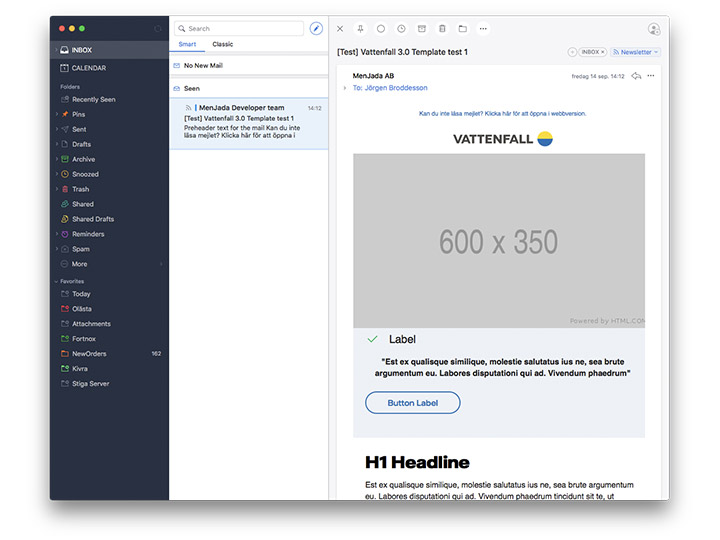Pin the open email with the pin icon
Viewport: 720px width, 540px height.
360,28
